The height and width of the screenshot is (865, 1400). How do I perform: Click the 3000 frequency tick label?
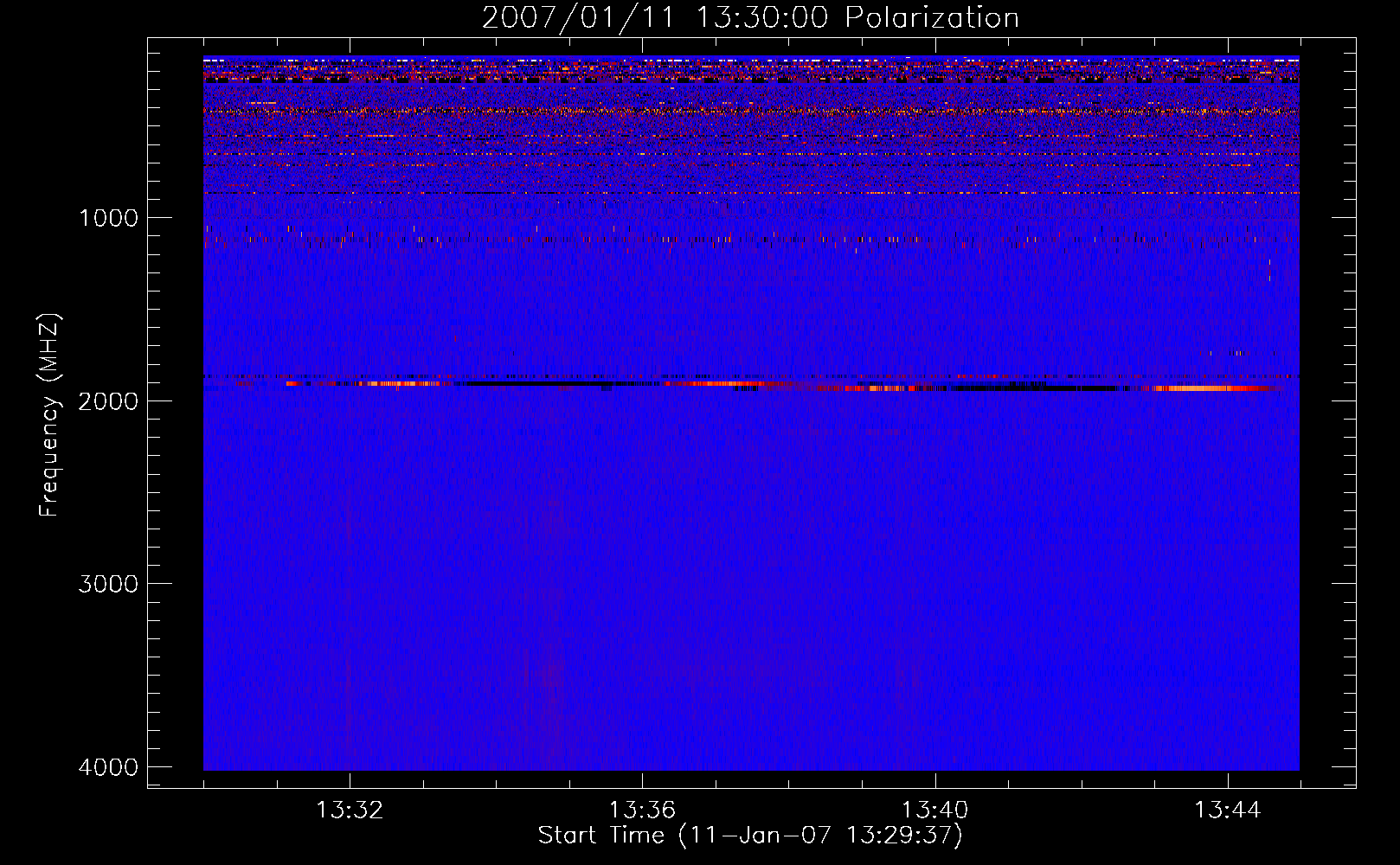(x=108, y=583)
